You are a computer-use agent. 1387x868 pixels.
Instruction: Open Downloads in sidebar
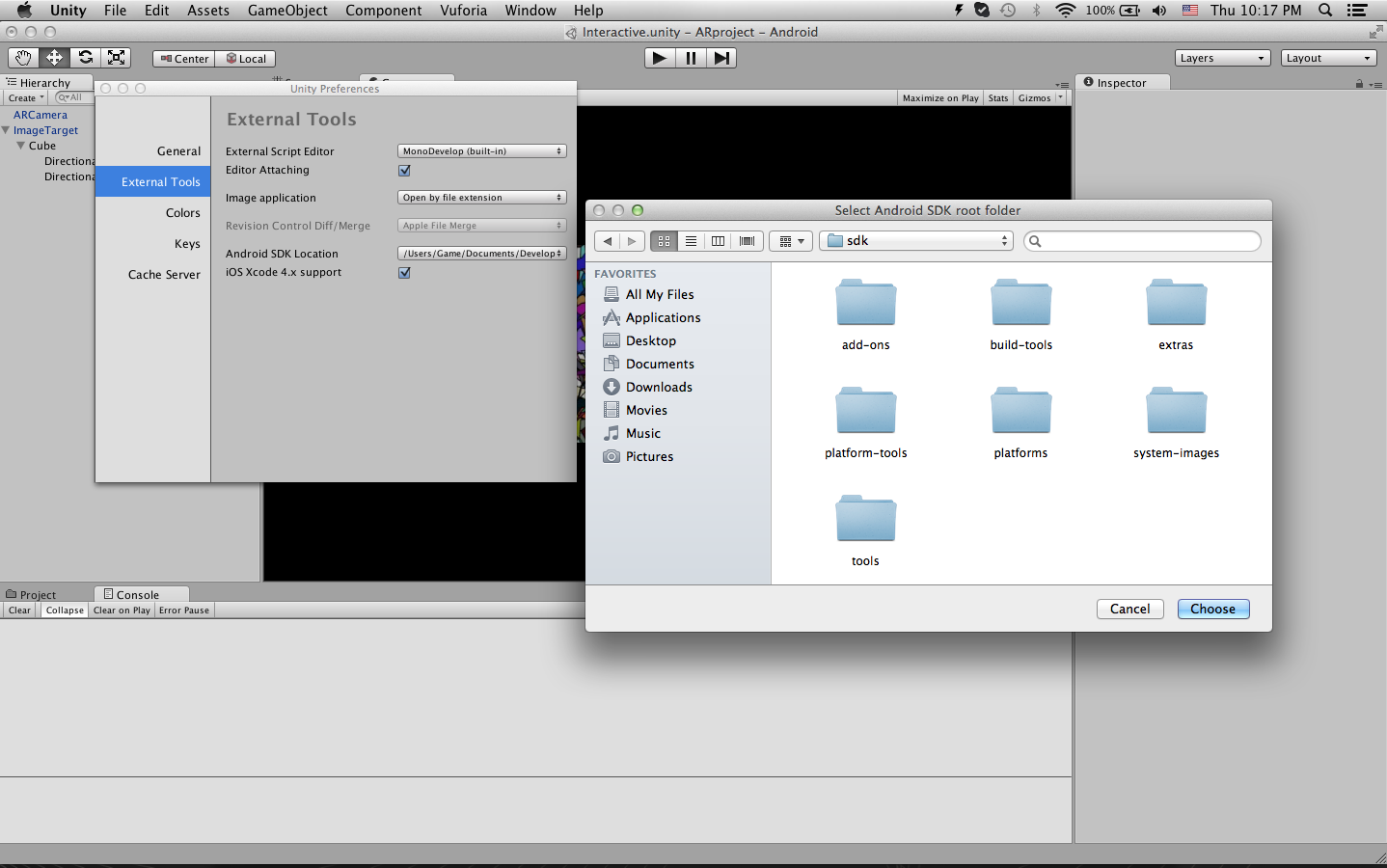[659, 387]
